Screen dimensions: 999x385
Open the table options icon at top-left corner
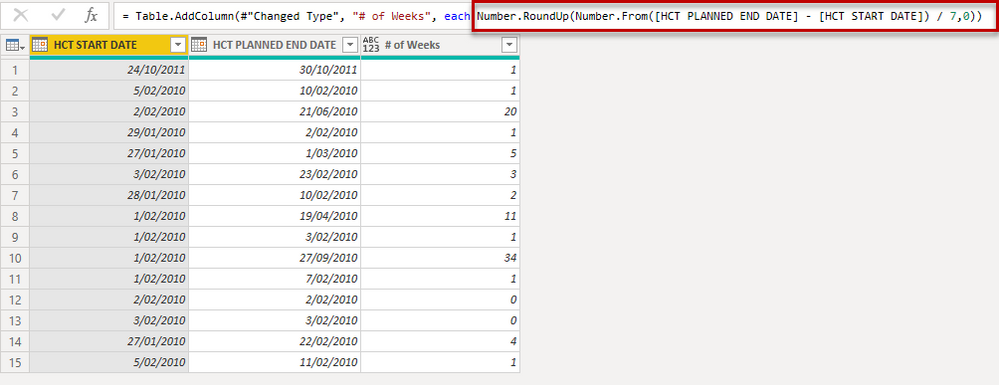(x=15, y=45)
